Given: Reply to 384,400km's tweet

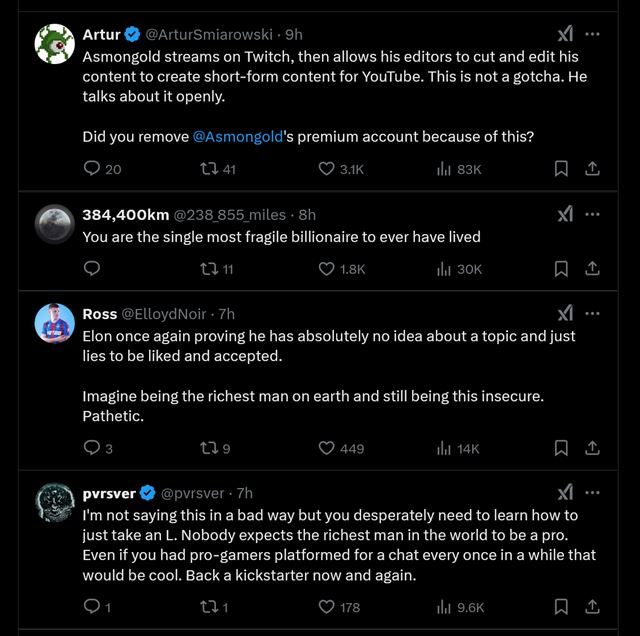Looking at the screenshot, I should click(92, 268).
